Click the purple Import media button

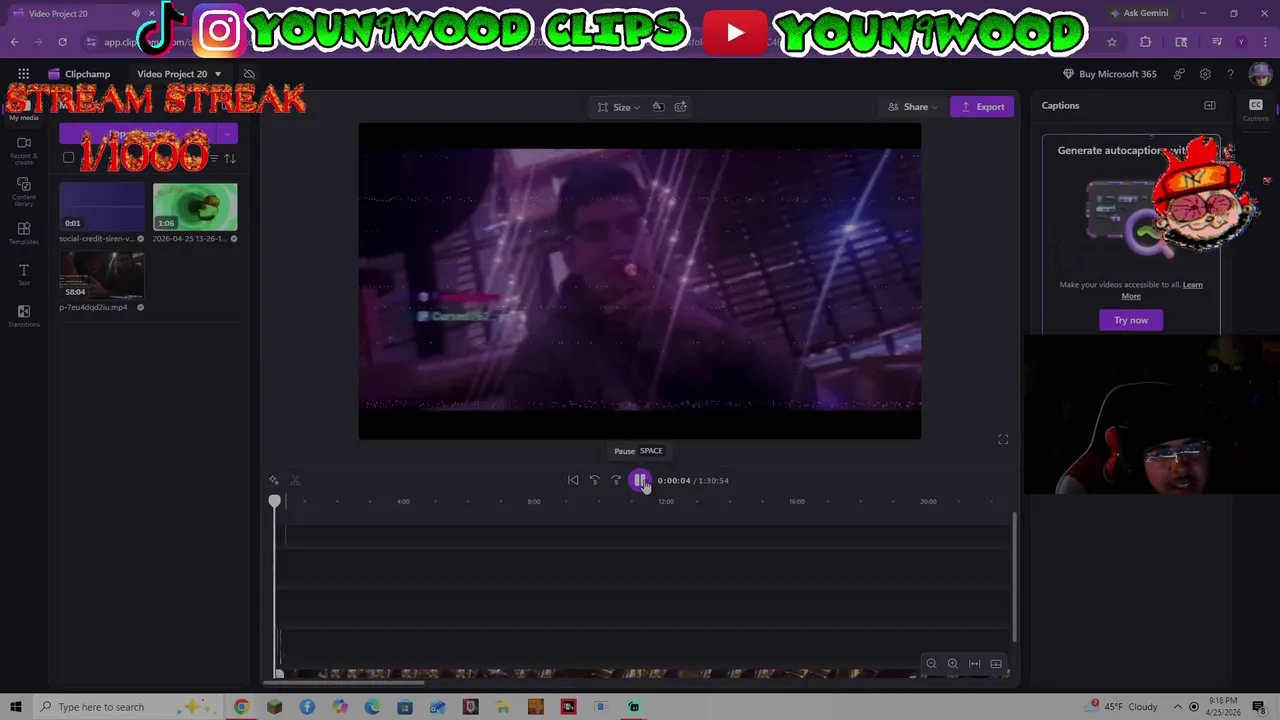click(x=139, y=134)
